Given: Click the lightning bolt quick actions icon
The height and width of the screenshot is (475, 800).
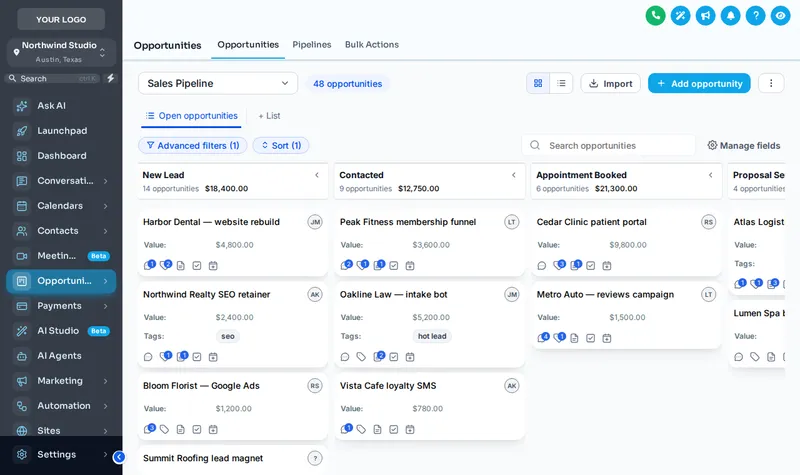Looking at the screenshot, I should pos(110,78).
